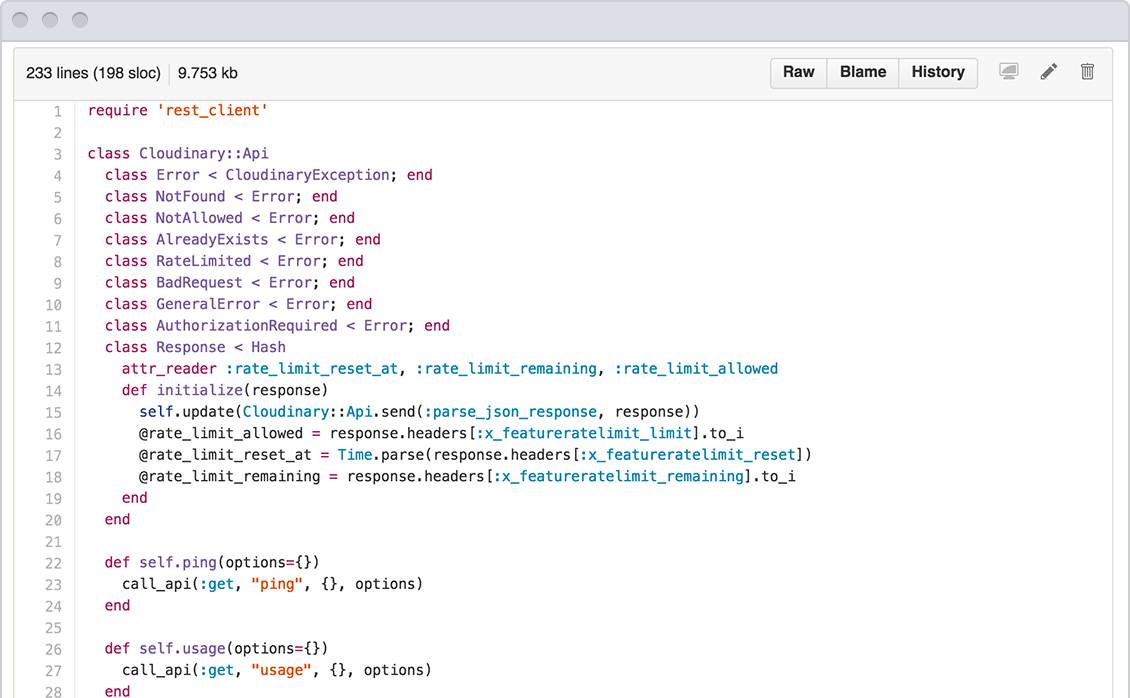This screenshot has width=1130, height=698.
Task: Select line number 14
Action: [x=53, y=391]
